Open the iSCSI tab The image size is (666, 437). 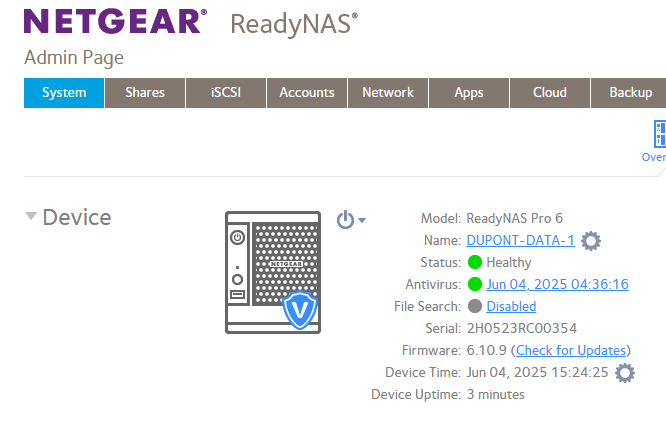click(226, 93)
